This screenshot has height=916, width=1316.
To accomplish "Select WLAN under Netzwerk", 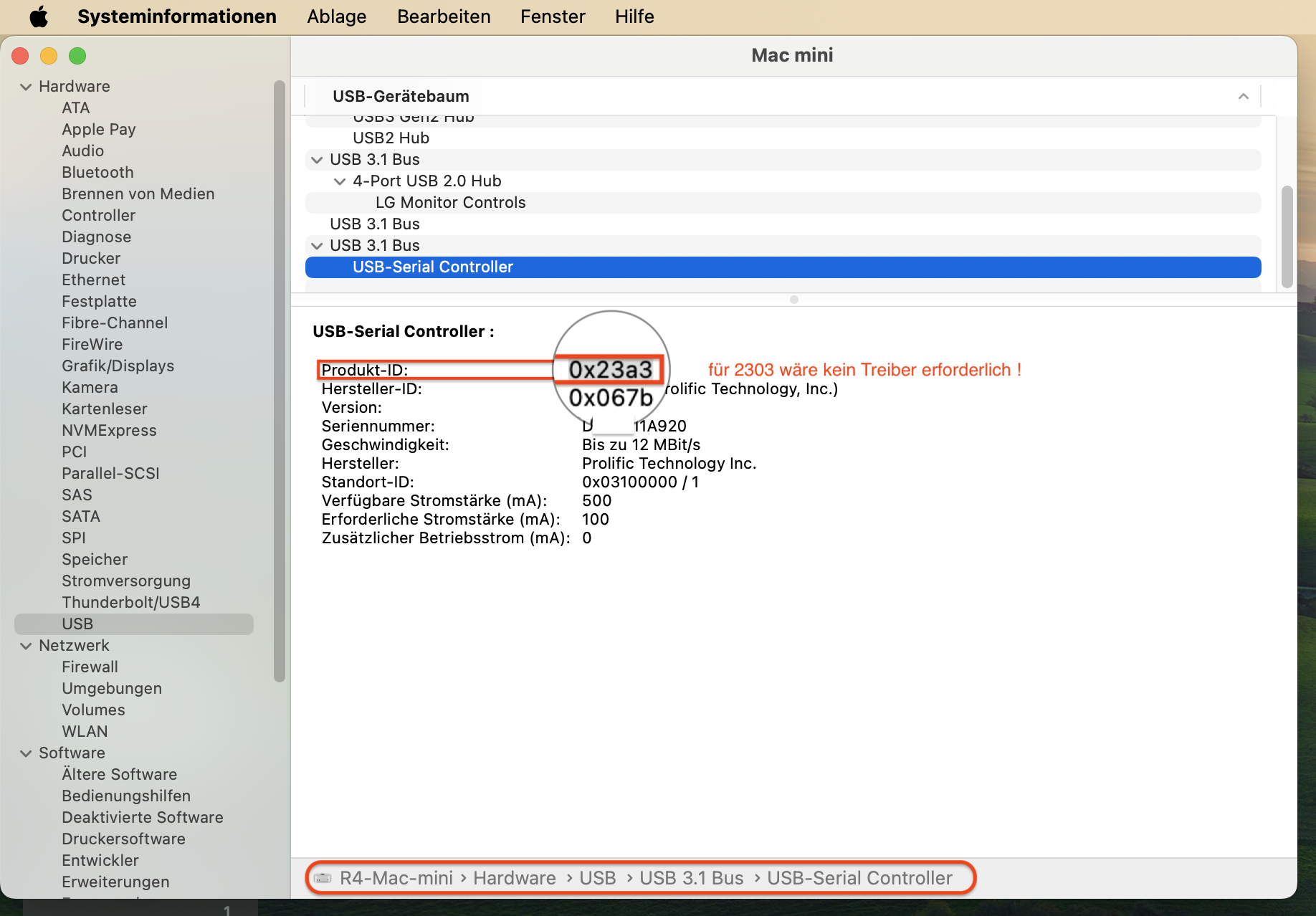I will tap(85, 731).
